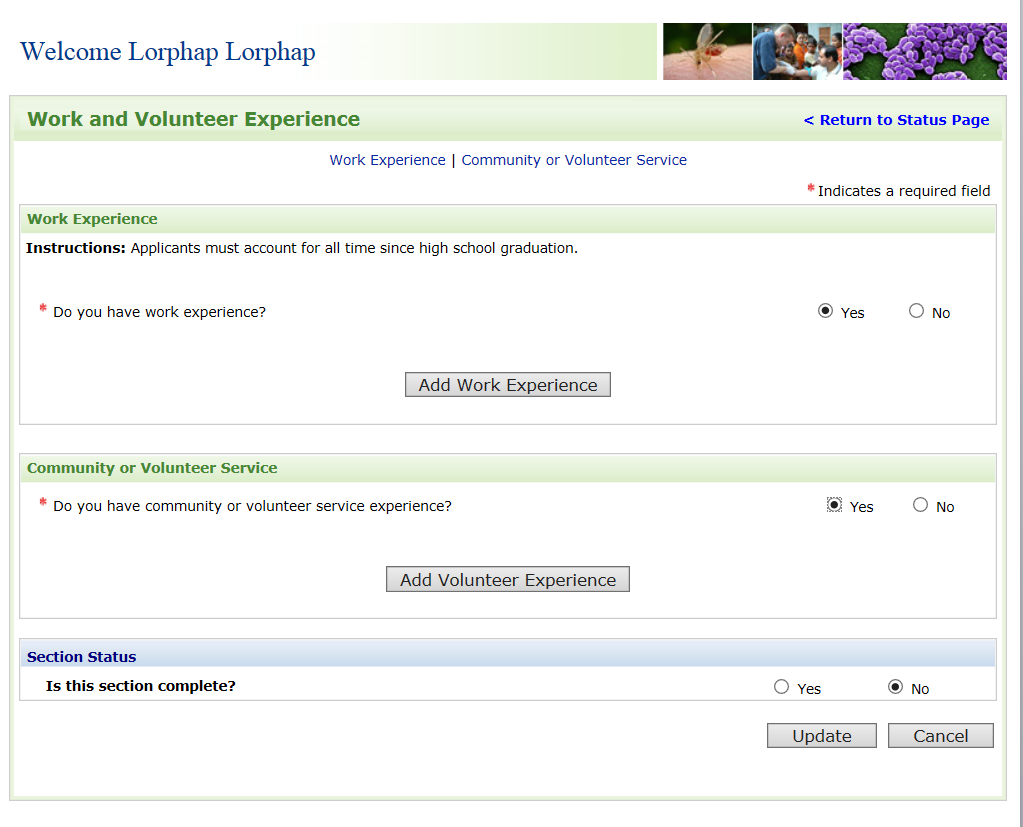This screenshot has width=1023, height=827.
Task: Open the Return to Status Page link
Action: coord(896,120)
